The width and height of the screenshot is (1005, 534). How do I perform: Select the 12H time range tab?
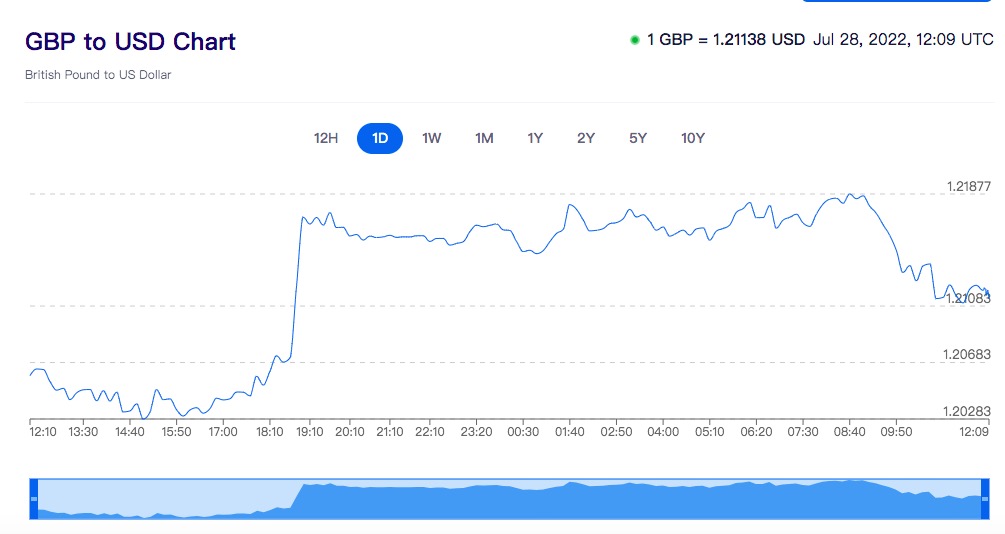click(326, 138)
